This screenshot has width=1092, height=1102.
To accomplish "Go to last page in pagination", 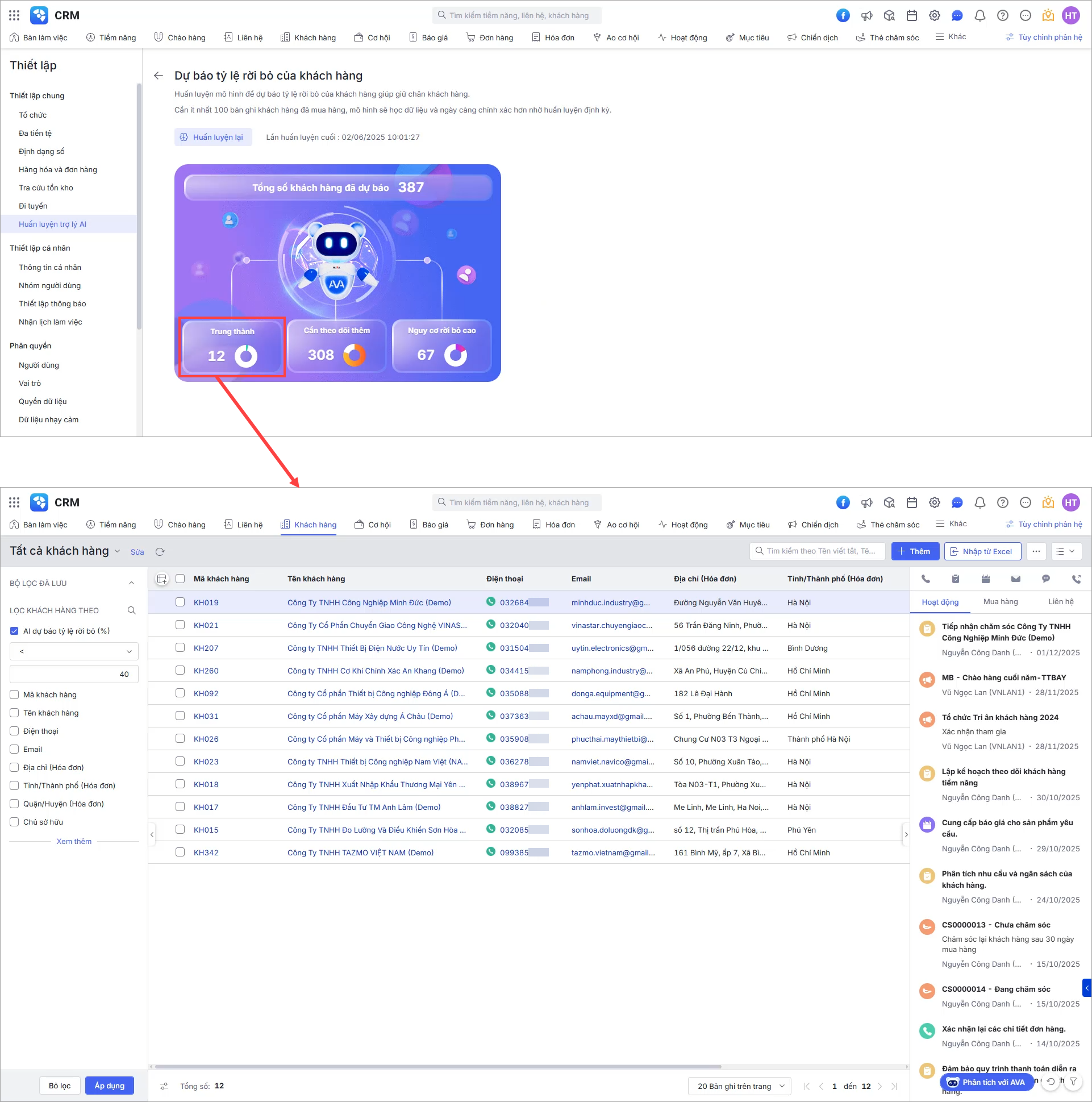I will pyautogui.click(x=894, y=1087).
